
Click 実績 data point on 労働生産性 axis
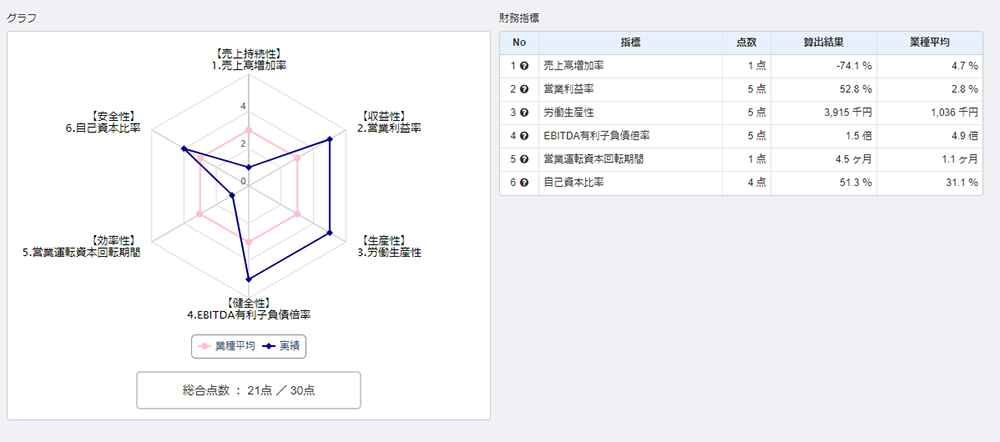coord(330,233)
